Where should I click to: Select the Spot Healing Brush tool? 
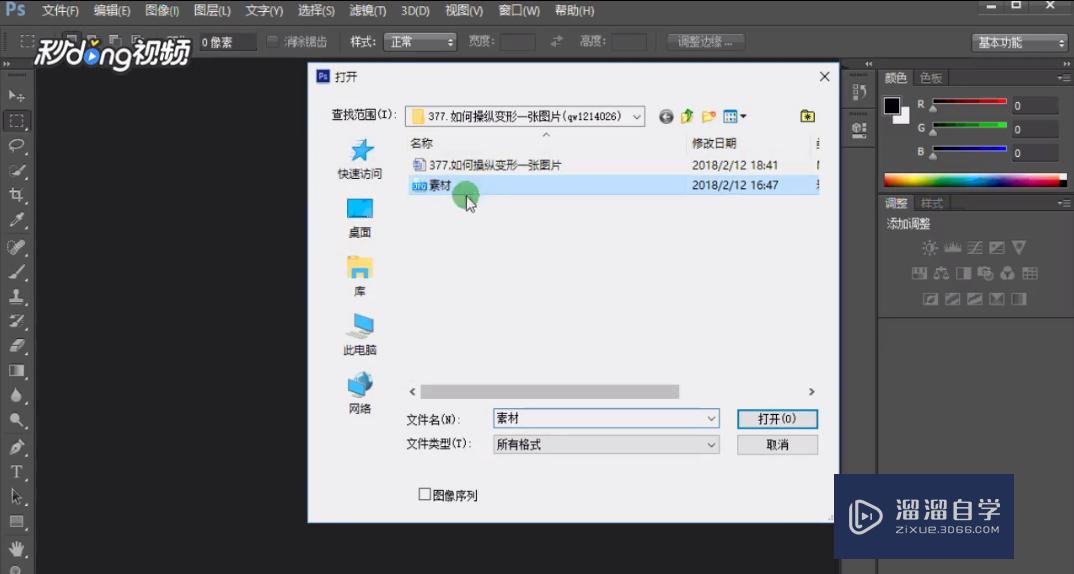click(x=16, y=247)
